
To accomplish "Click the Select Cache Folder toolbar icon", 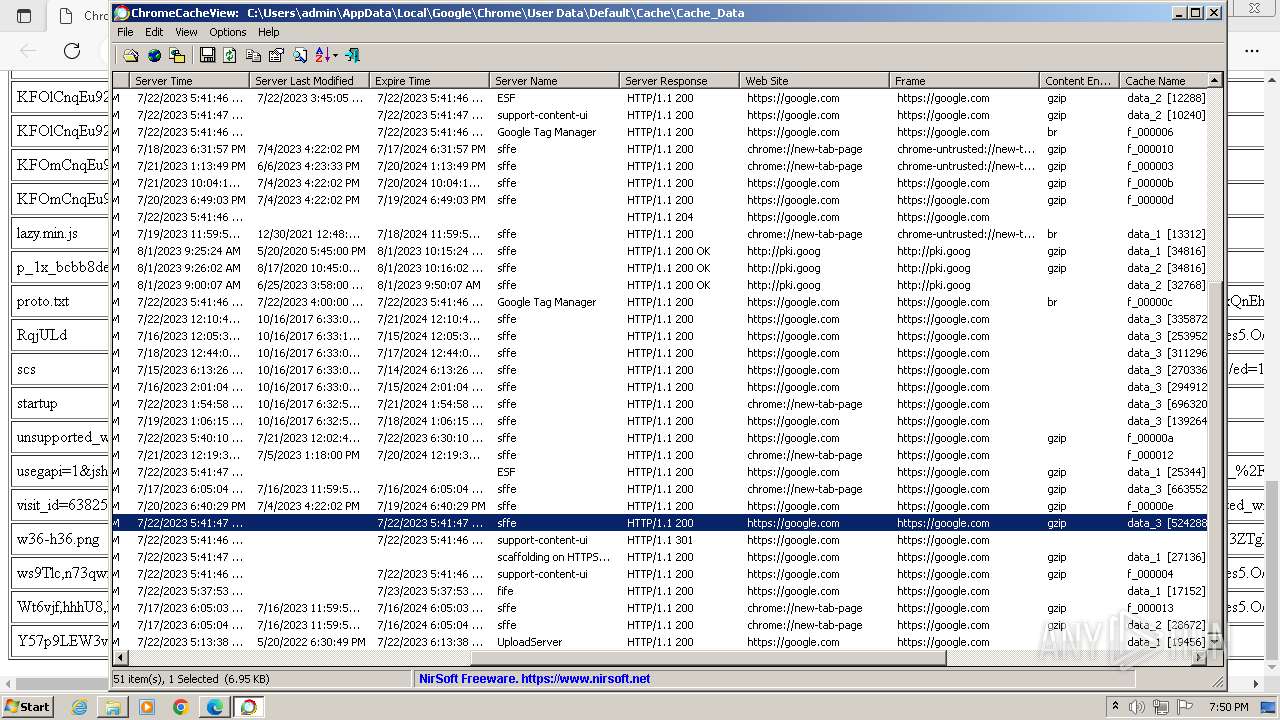I will 131,55.
